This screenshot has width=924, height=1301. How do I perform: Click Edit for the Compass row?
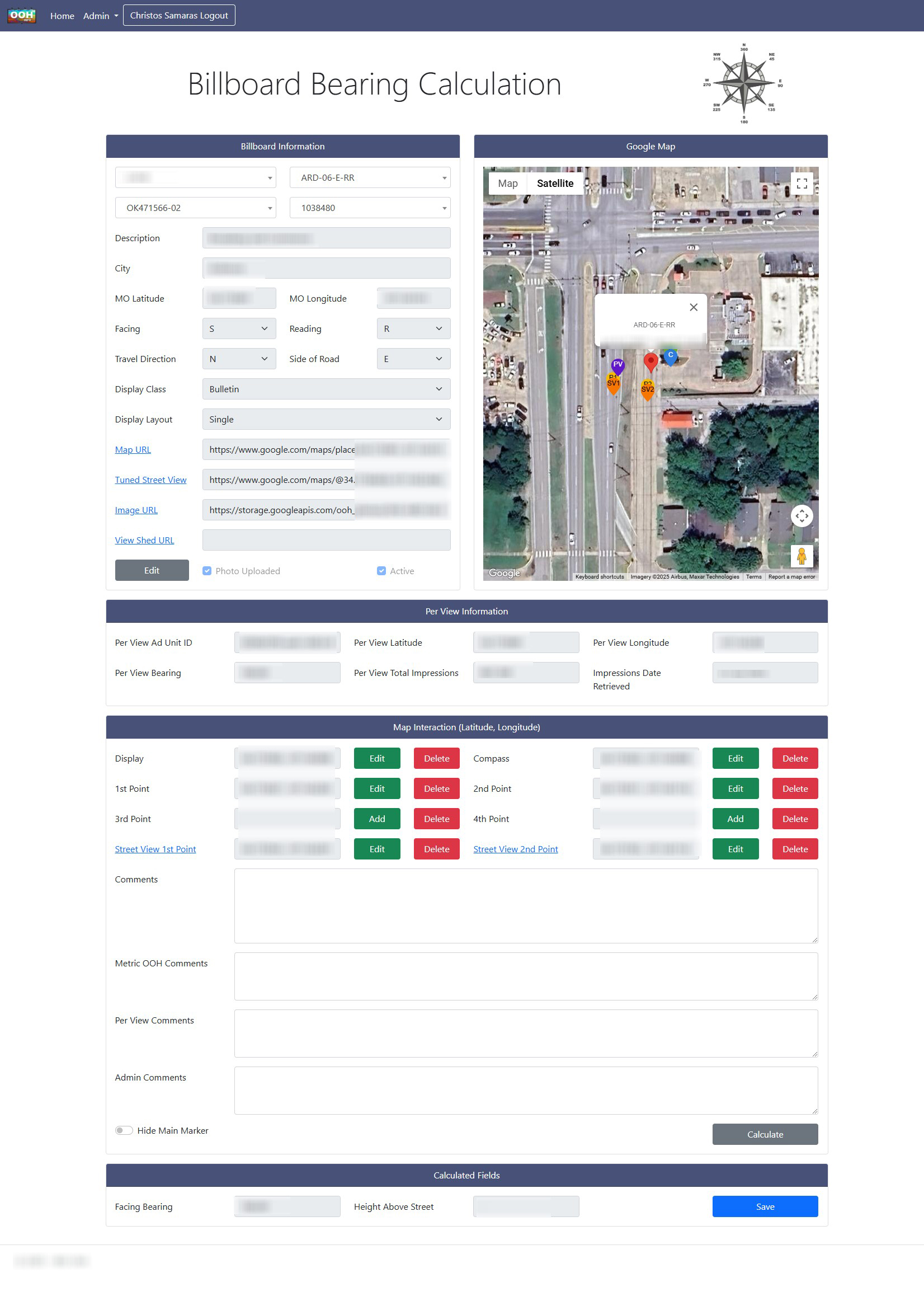coord(735,758)
